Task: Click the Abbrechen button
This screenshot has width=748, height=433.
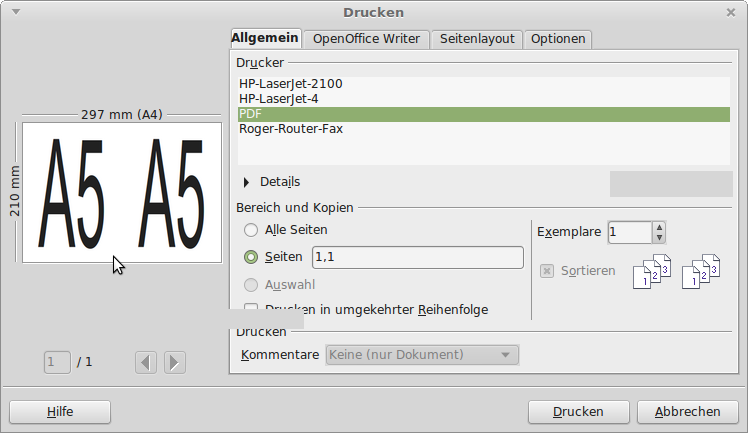Action: [x=687, y=412]
